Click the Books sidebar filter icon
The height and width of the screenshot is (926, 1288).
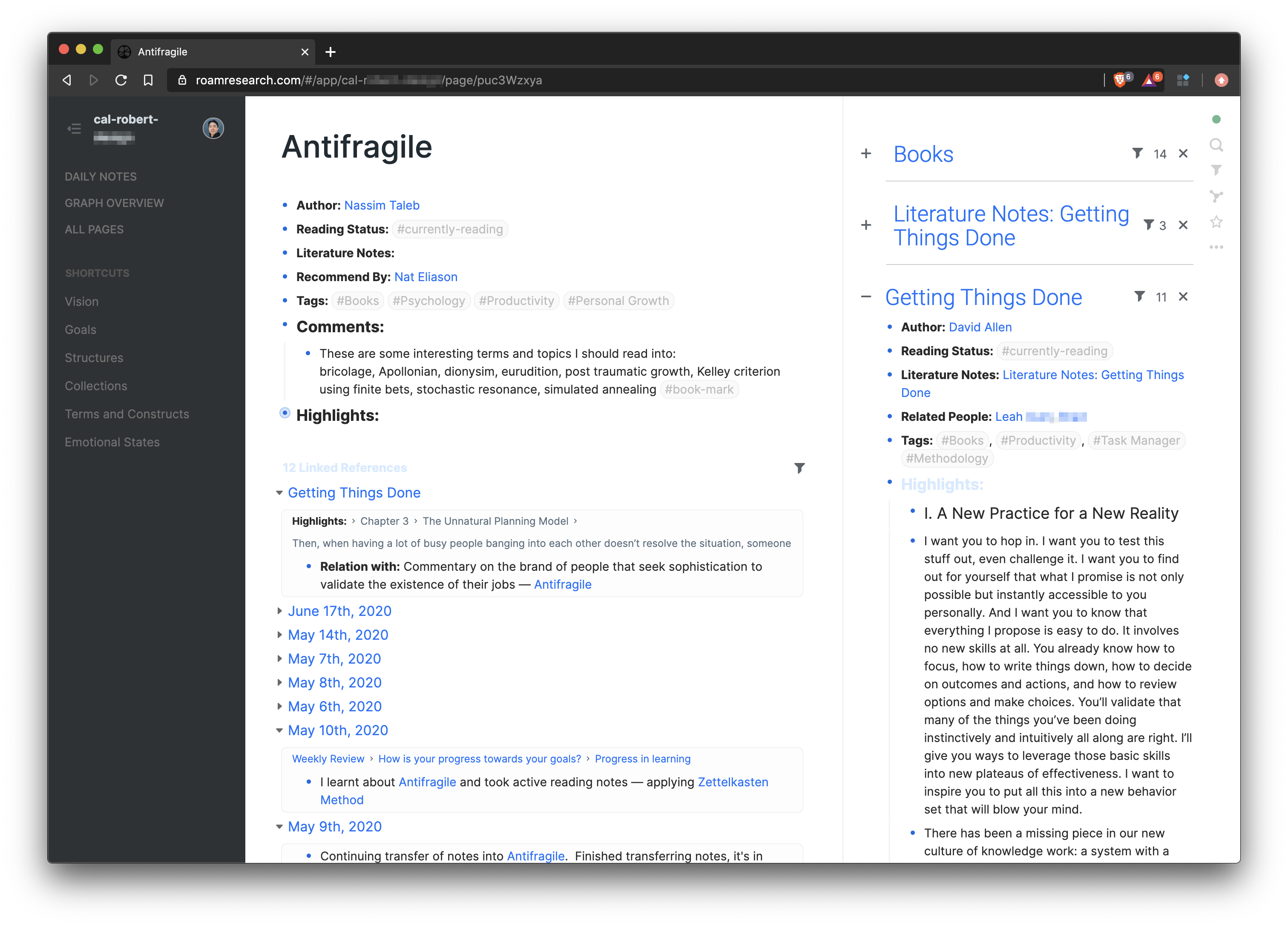pyautogui.click(x=1137, y=153)
